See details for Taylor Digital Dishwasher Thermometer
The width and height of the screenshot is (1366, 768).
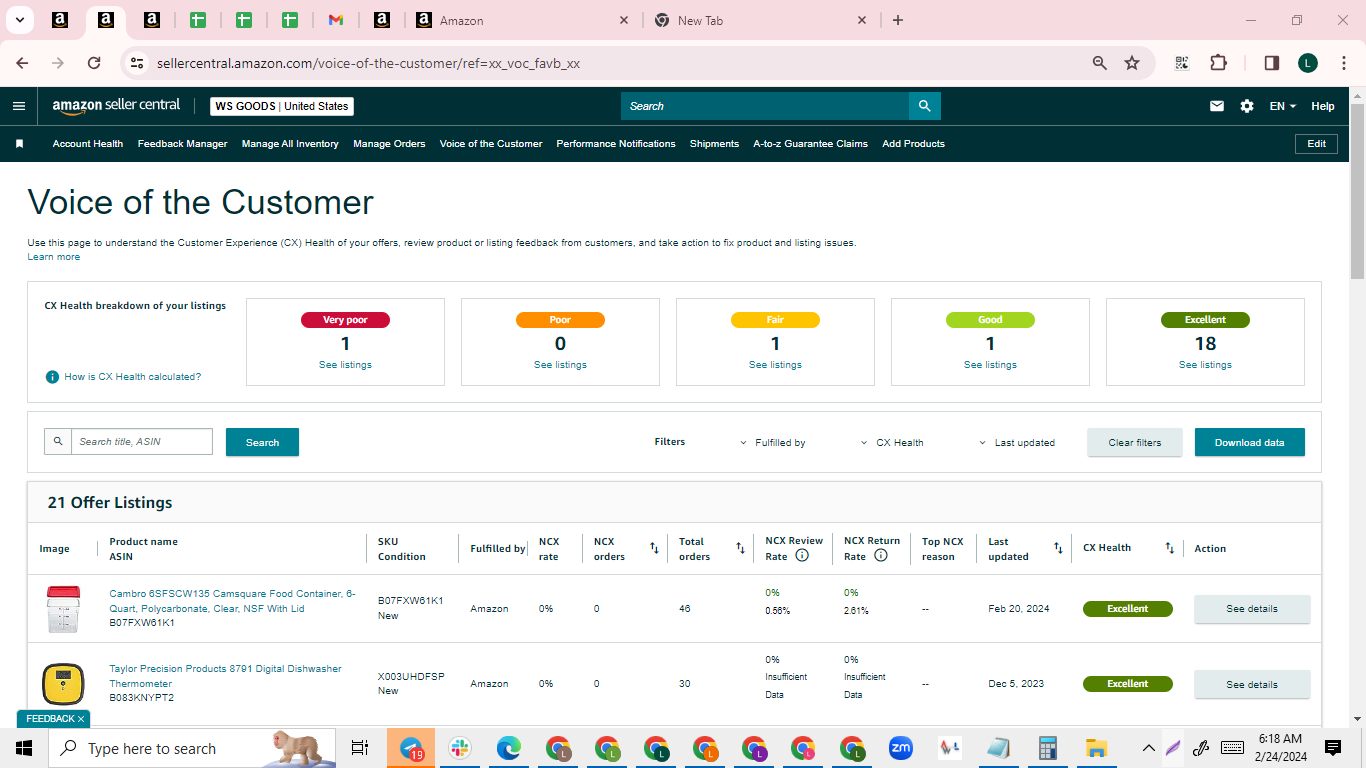click(1252, 684)
